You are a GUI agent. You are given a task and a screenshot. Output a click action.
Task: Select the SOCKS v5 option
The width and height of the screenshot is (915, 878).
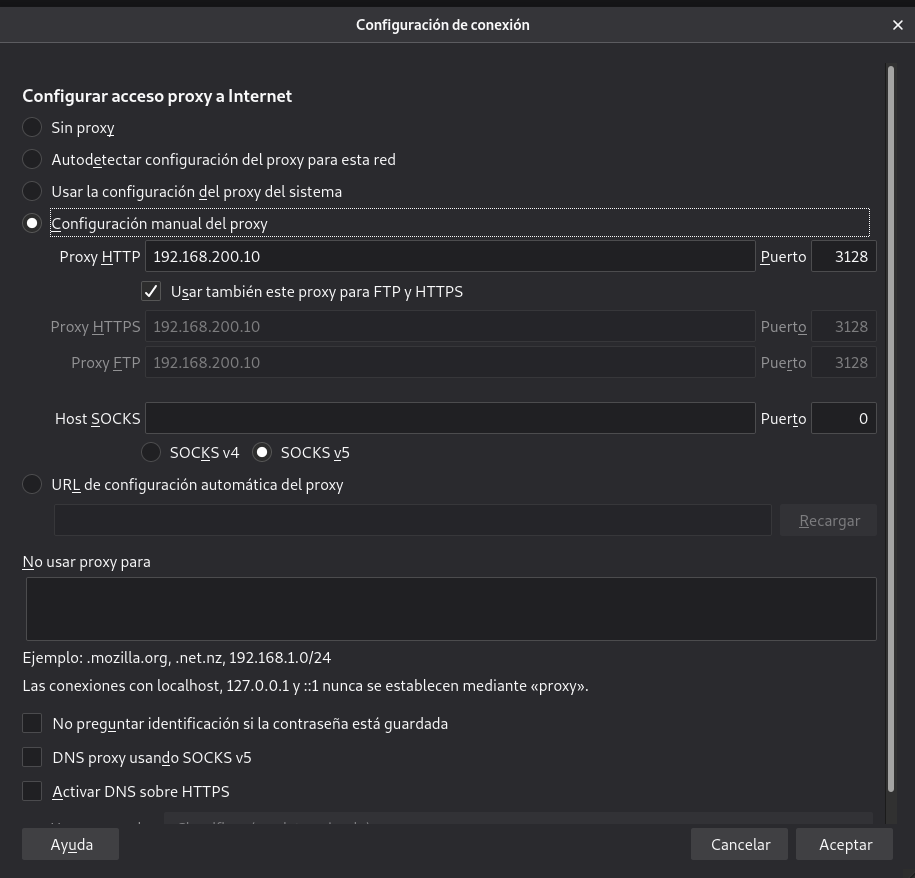(262, 452)
